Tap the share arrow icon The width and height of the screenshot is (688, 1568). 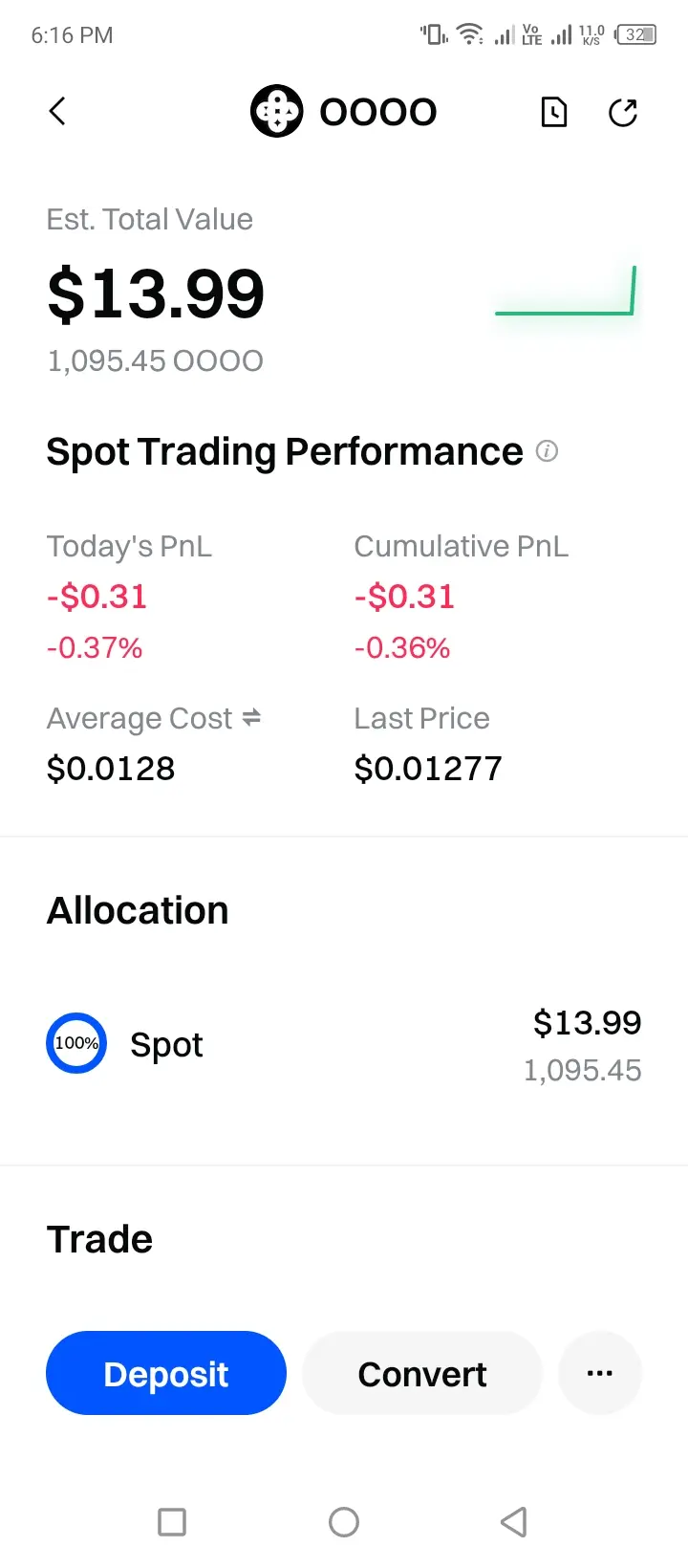(623, 112)
